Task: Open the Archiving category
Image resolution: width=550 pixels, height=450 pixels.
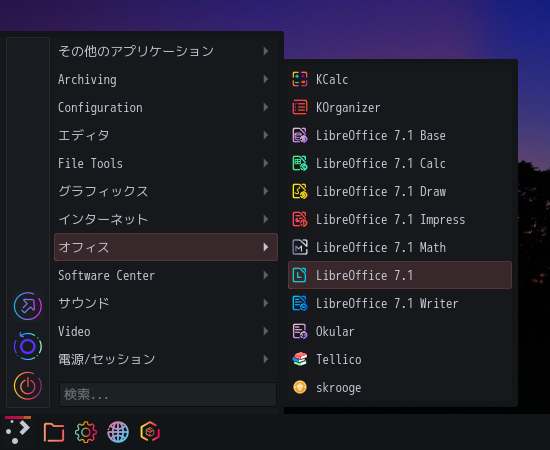Action: pyautogui.click(x=166, y=79)
